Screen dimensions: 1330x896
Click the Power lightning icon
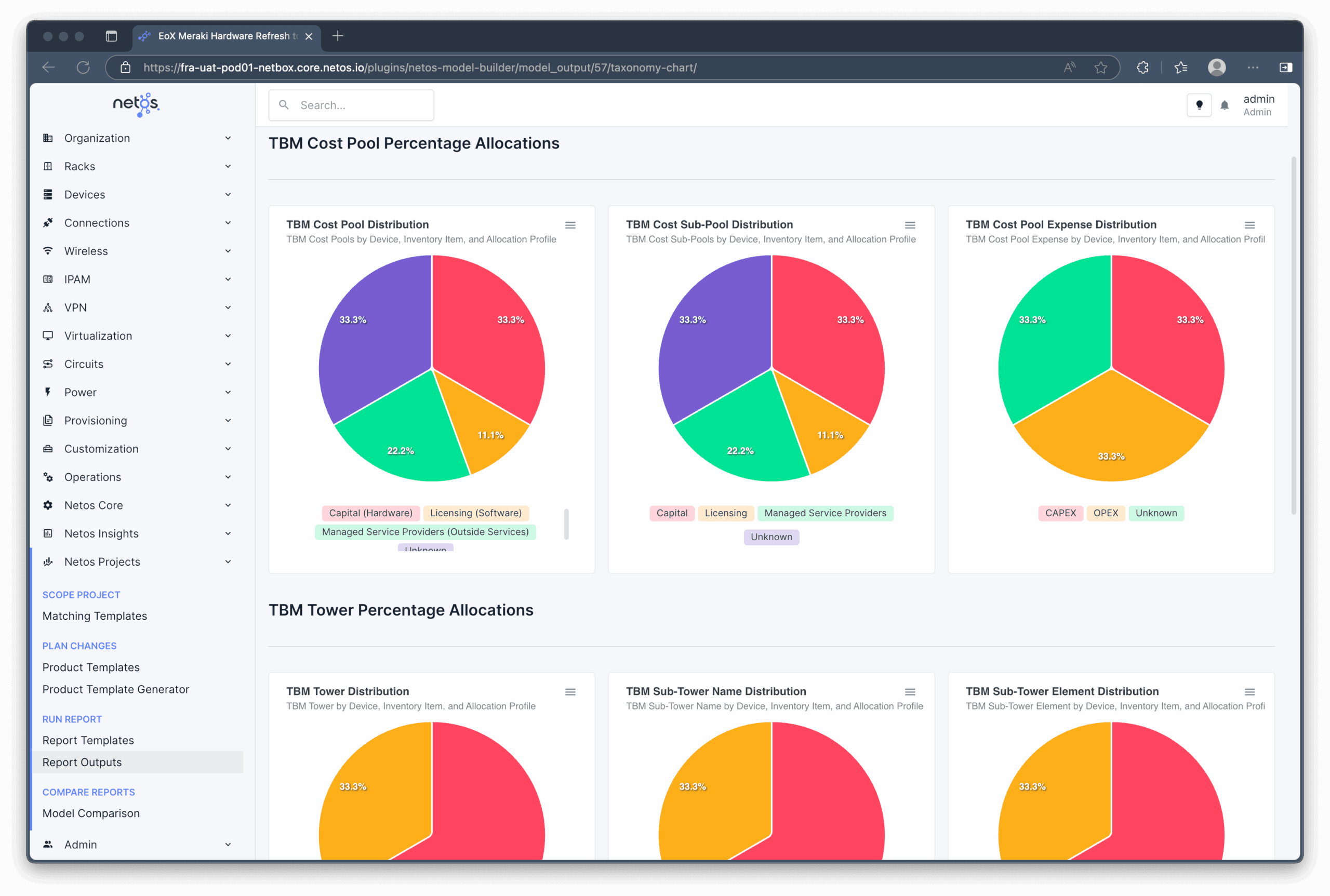pos(48,392)
